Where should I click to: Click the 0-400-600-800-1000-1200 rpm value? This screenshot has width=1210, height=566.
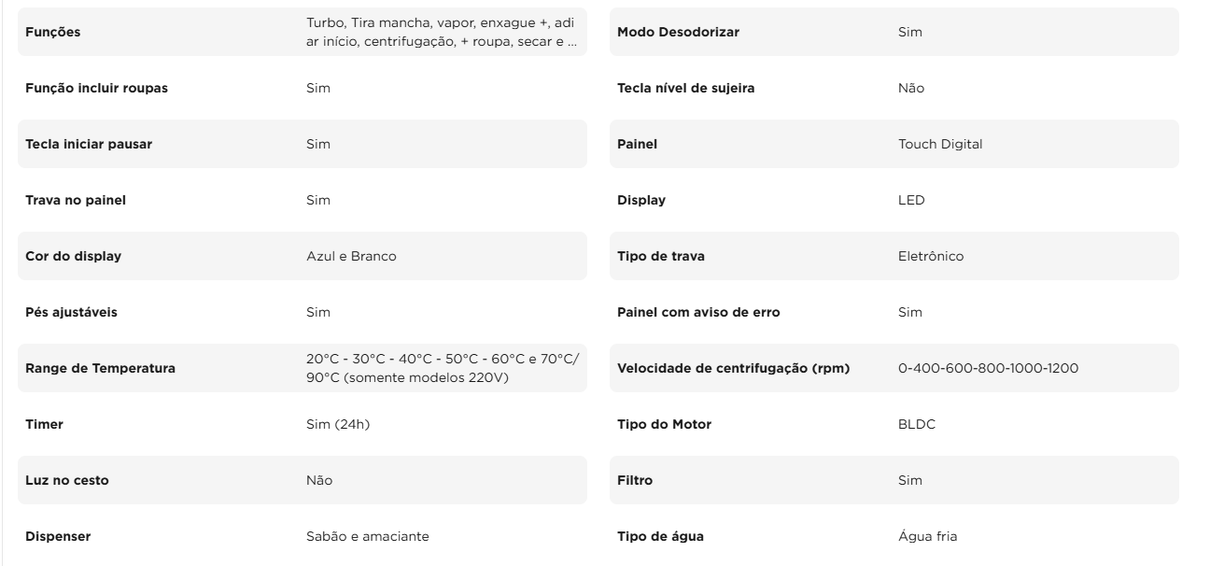(988, 368)
